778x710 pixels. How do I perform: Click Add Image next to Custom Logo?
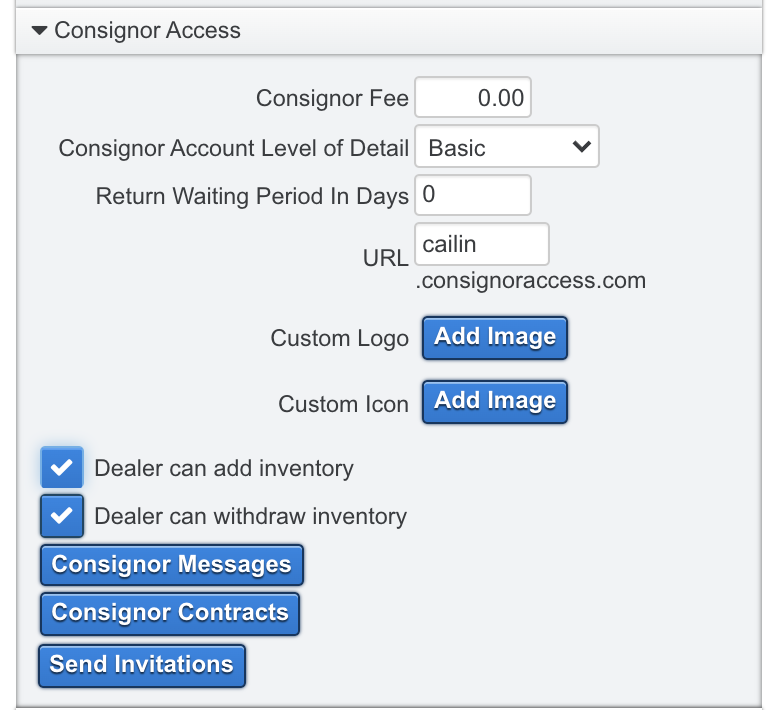click(x=495, y=337)
